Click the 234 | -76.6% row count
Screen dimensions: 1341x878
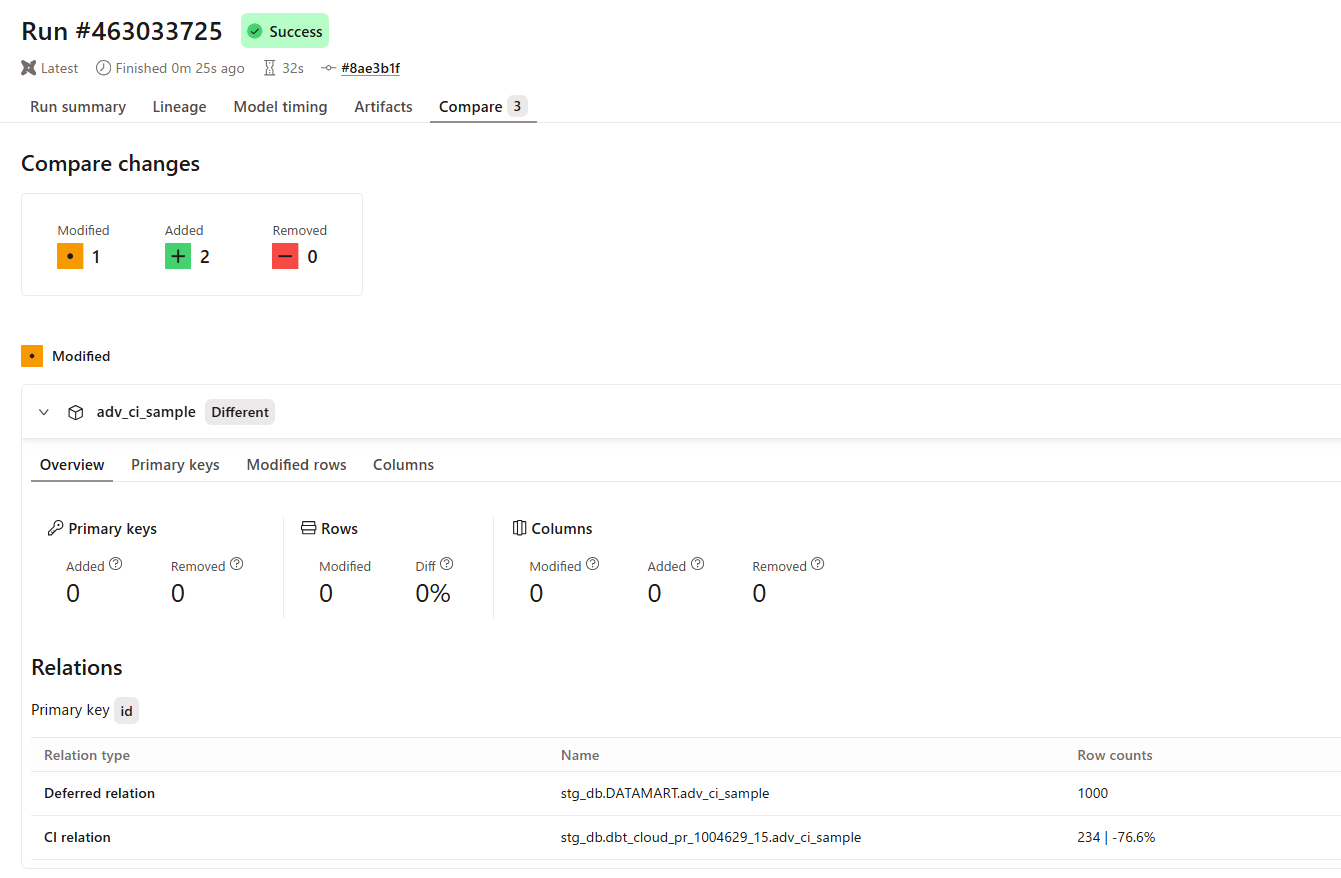tap(1116, 837)
